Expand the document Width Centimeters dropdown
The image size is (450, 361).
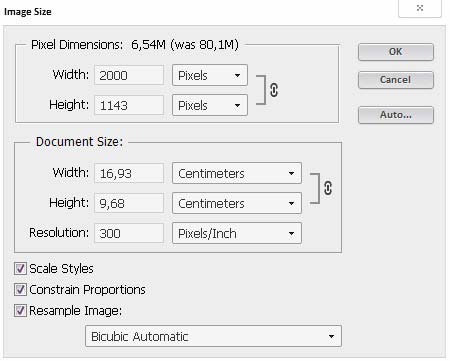coord(237,173)
